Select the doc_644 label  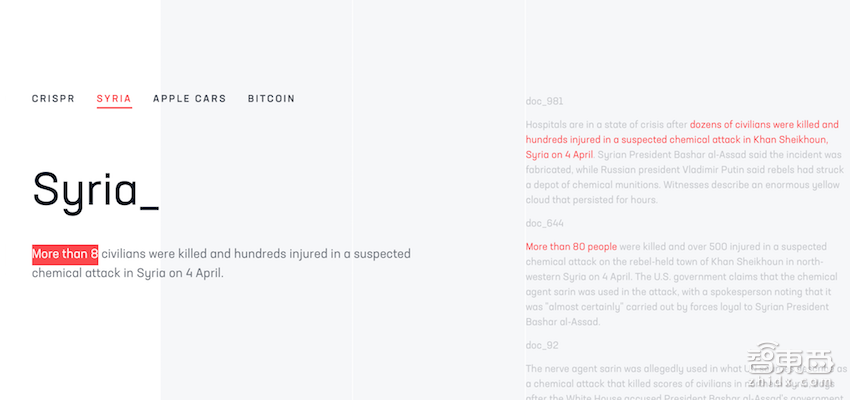pyautogui.click(x=544, y=223)
